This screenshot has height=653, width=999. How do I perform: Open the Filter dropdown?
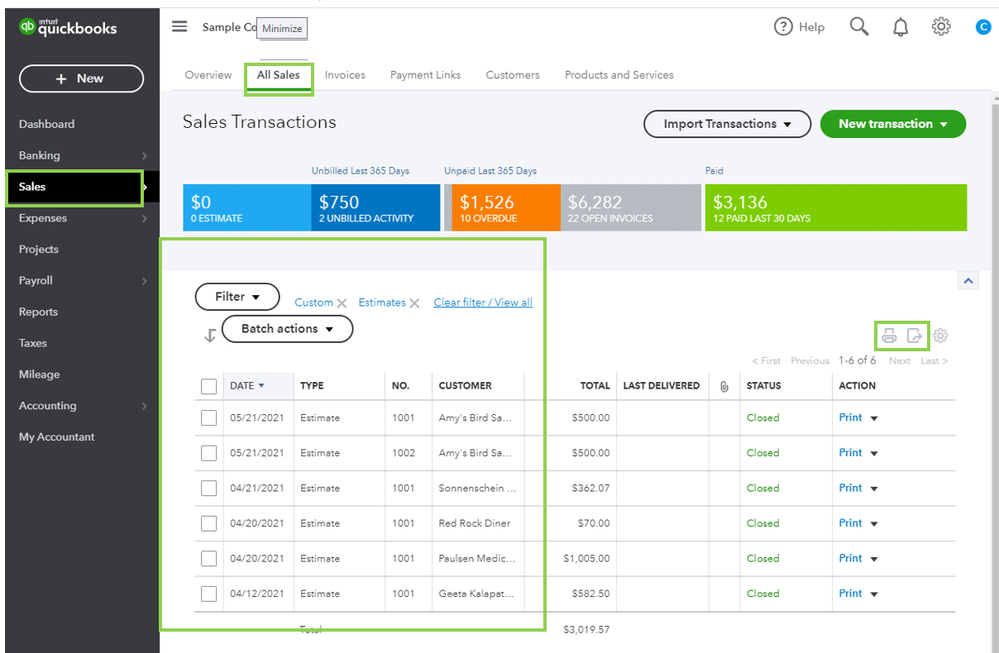pyautogui.click(x=237, y=297)
